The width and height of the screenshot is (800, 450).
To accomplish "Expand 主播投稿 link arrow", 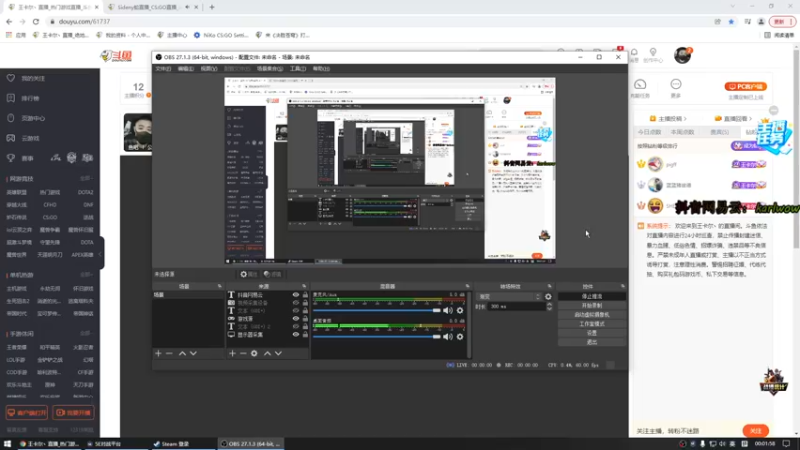I will click(x=685, y=119).
